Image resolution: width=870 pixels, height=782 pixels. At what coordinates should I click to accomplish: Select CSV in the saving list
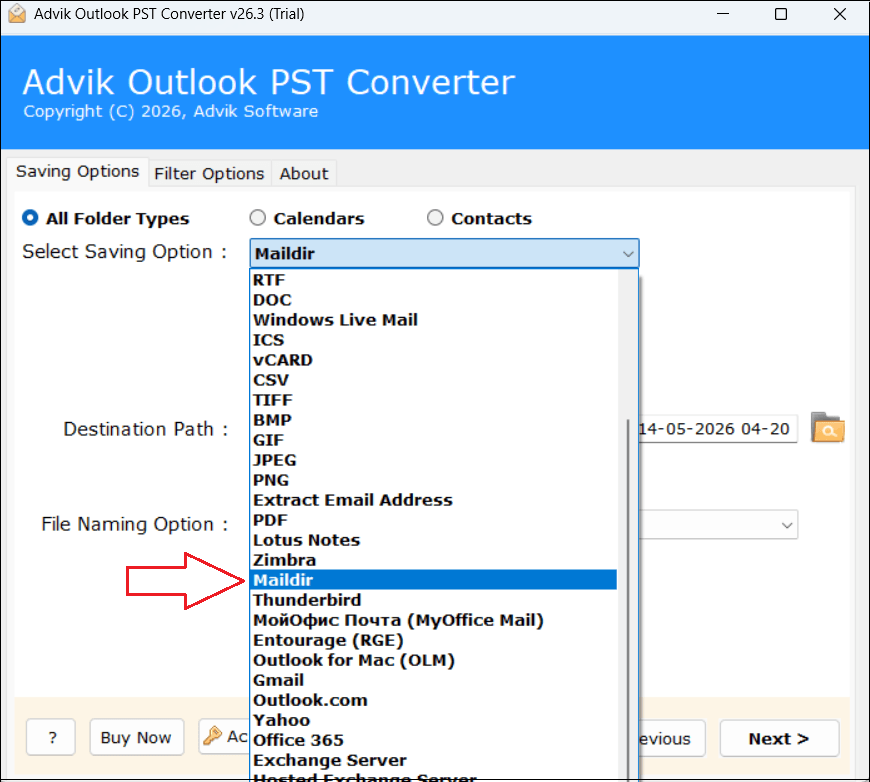pos(433,380)
